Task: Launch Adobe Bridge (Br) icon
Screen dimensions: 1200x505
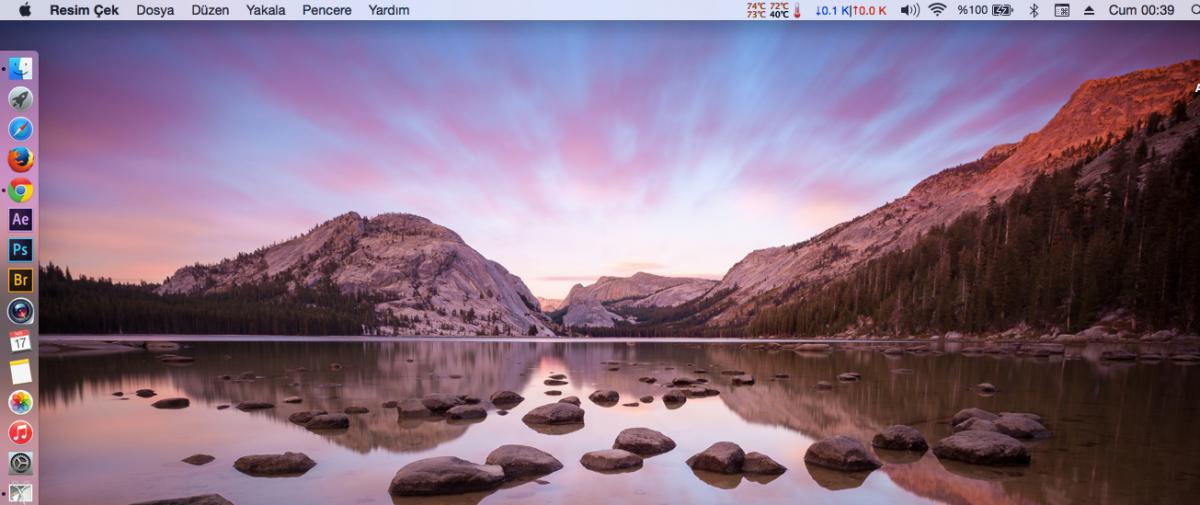Action: tap(20, 281)
